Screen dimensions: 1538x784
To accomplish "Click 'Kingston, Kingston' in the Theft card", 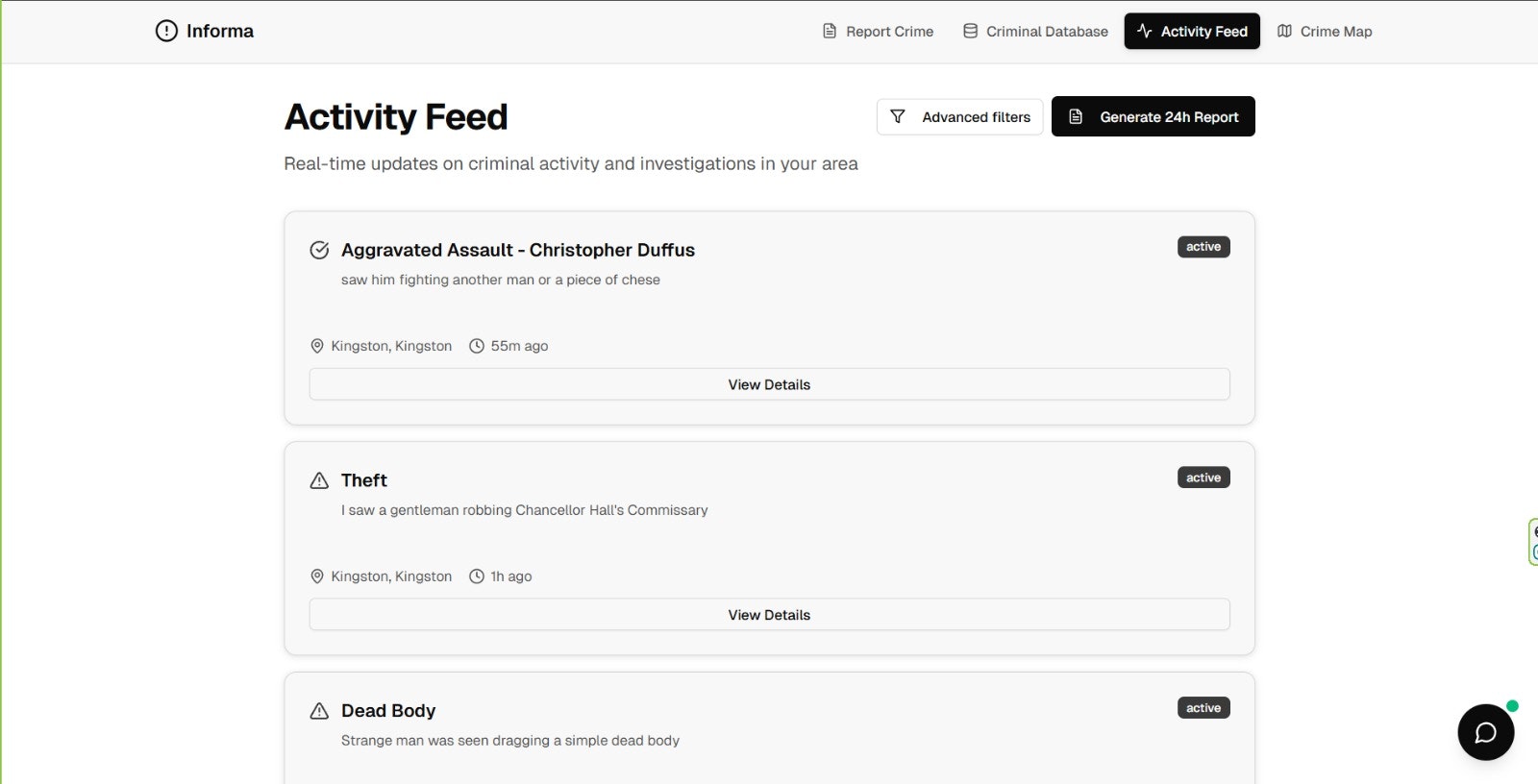I will [x=391, y=576].
